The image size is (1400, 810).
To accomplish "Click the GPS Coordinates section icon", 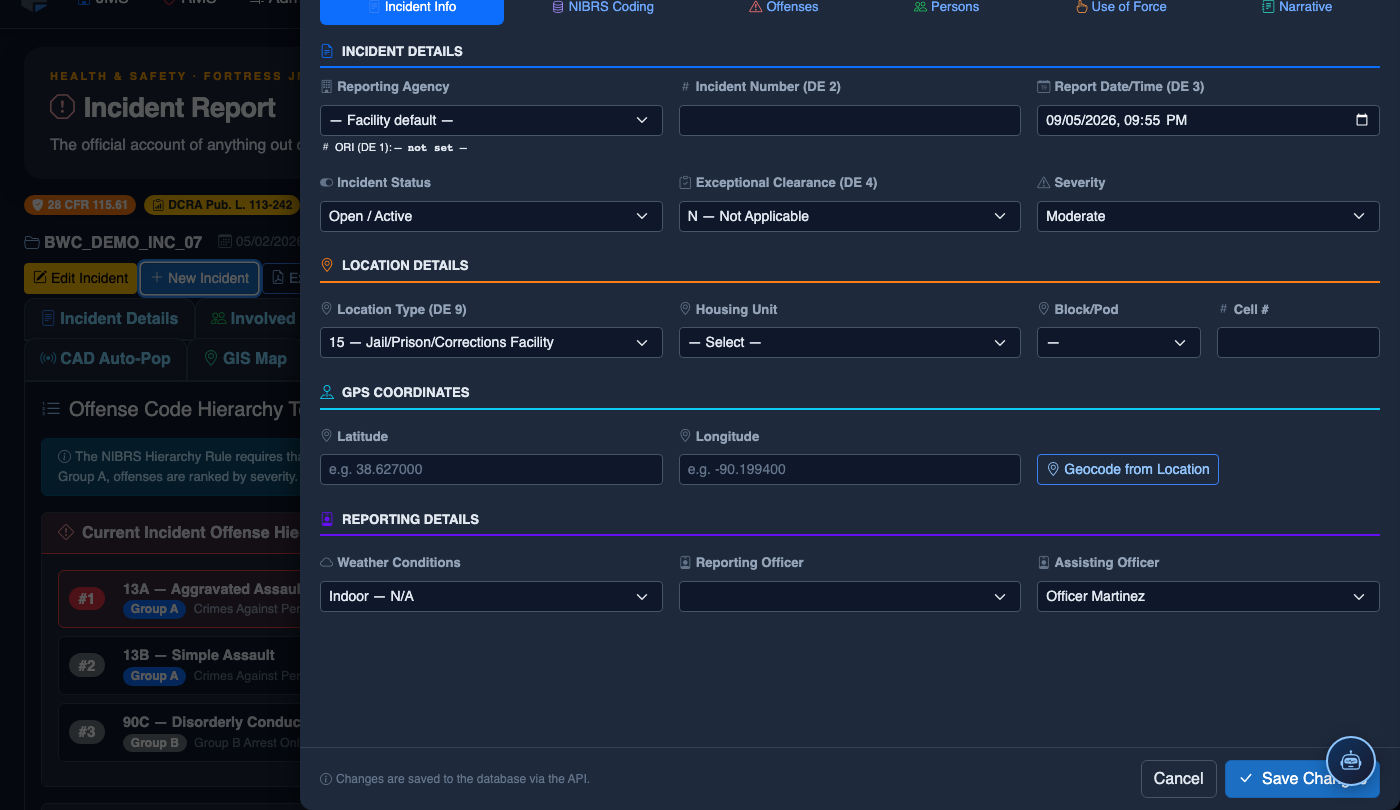I will tap(327, 392).
